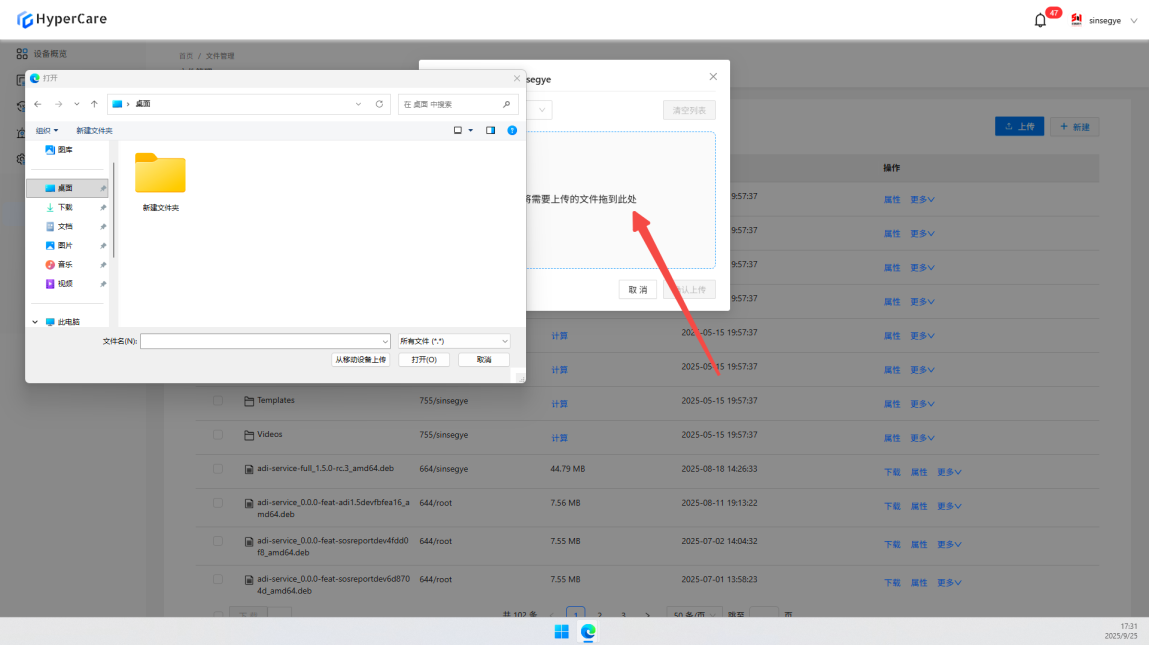Toggle the preview pane icon
1149x645 pixels.
(490, 130)
